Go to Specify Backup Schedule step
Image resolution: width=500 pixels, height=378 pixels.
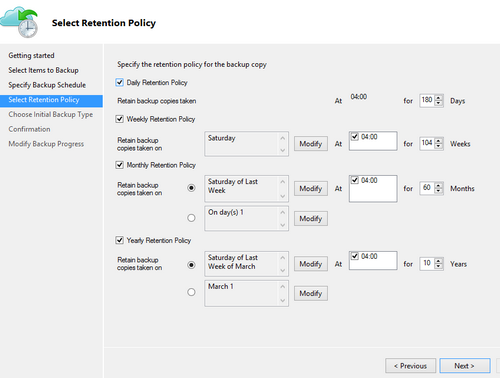[47, 85]
